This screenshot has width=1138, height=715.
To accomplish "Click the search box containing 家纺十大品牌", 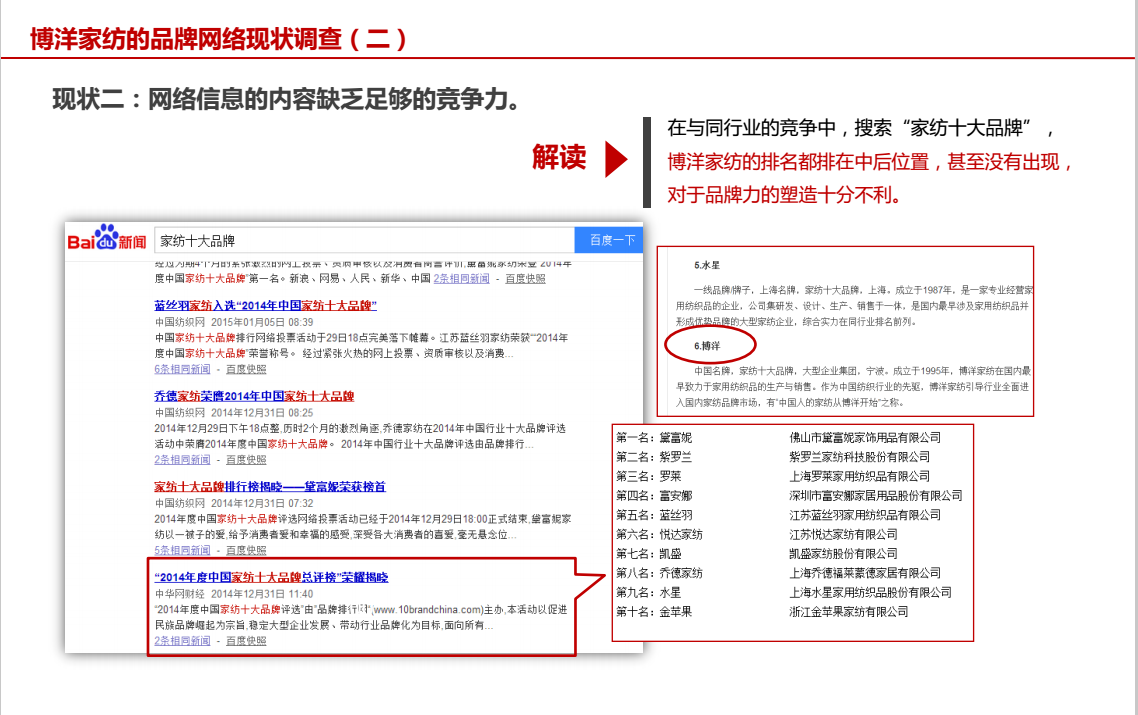I will click(x=364, y=241).
